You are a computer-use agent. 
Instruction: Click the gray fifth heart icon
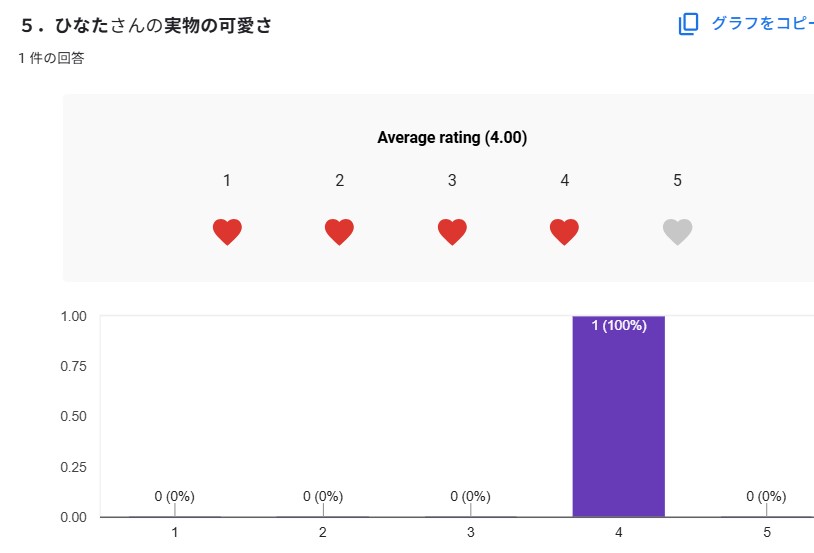pos(677,232)
